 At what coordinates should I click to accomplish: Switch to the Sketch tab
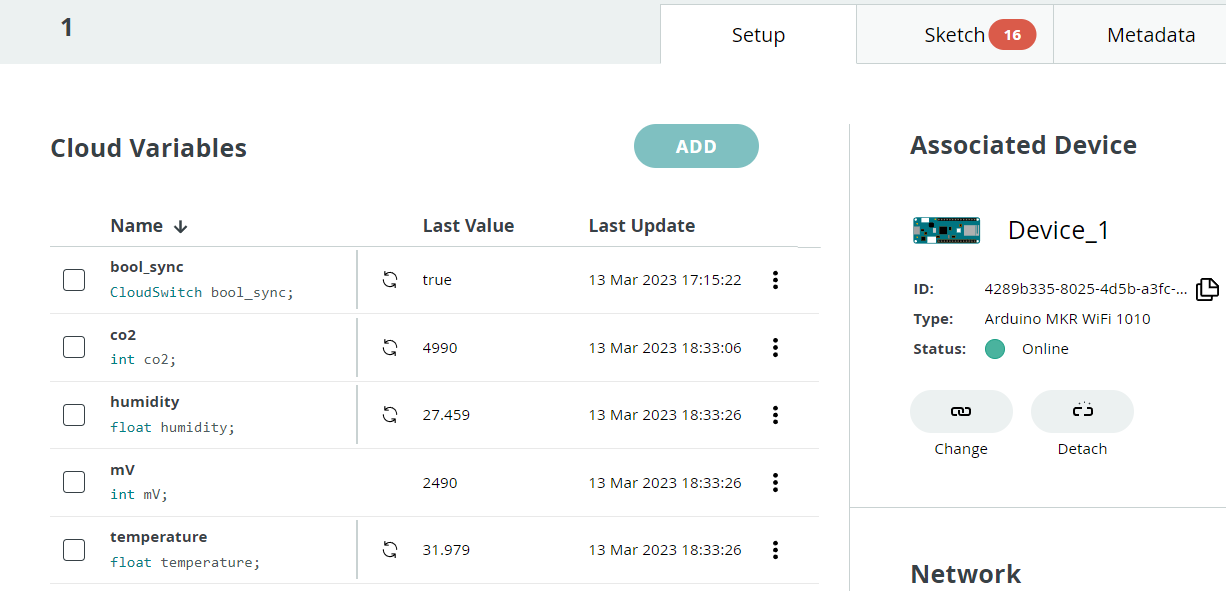955,34
